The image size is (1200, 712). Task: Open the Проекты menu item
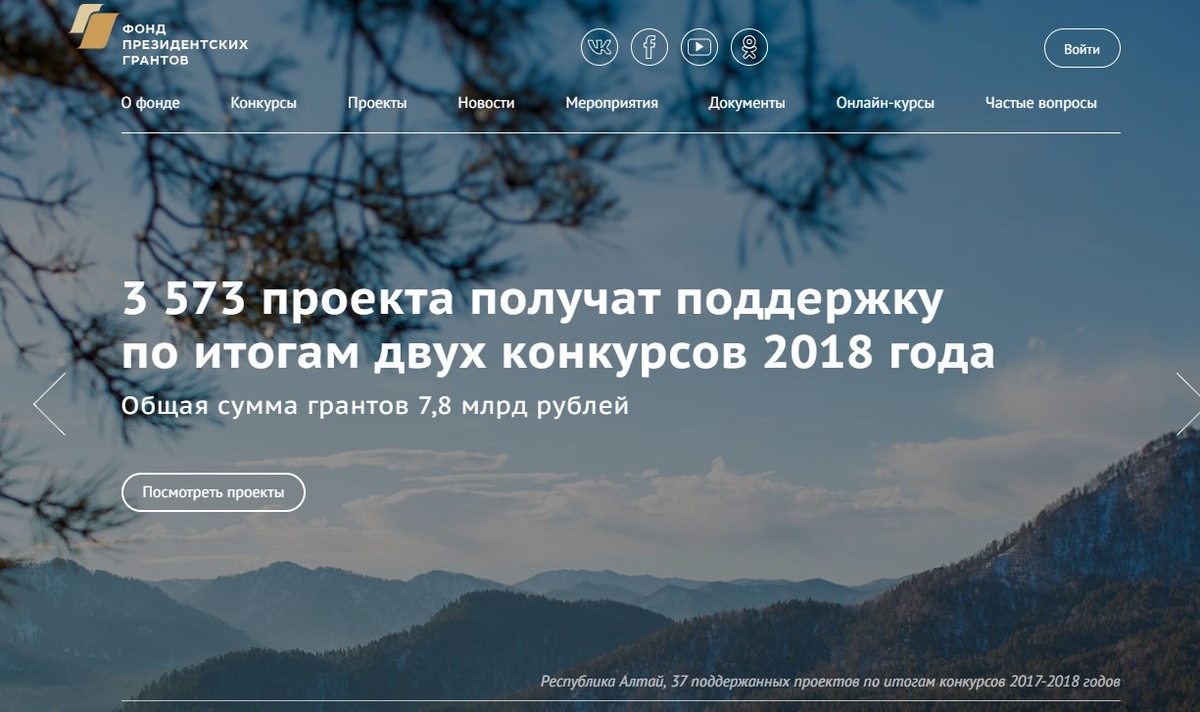[377, 103]
